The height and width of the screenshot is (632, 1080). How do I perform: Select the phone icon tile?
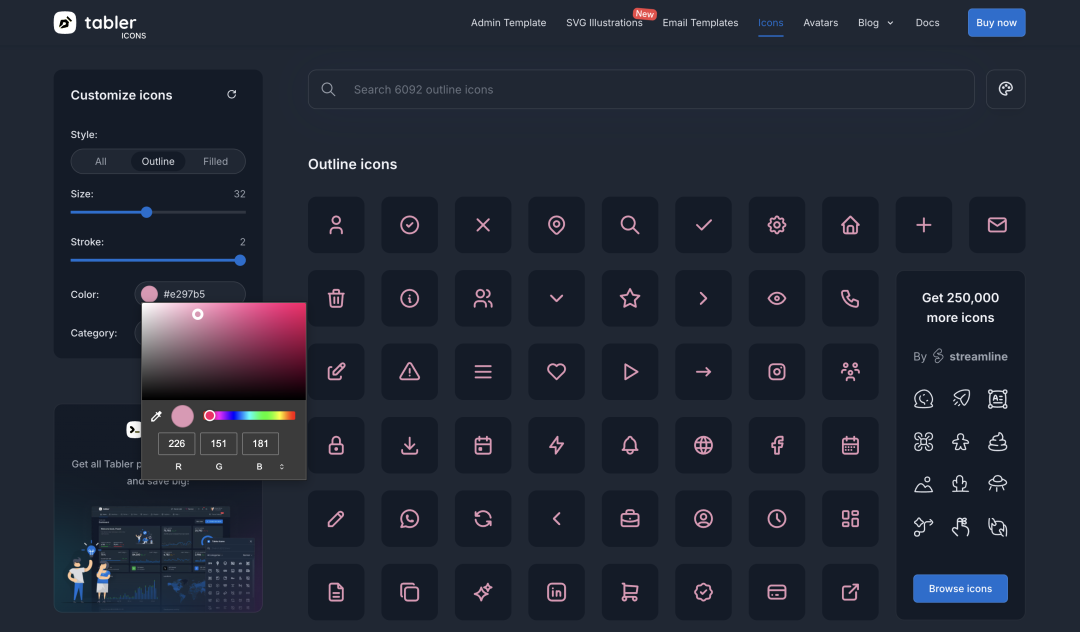pyautogui.click(x=850, y=298)
